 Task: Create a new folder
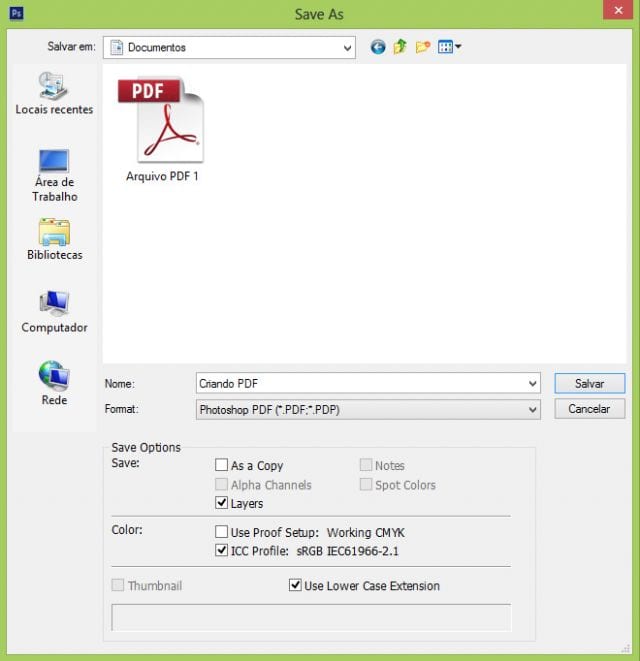click(422, 47)
